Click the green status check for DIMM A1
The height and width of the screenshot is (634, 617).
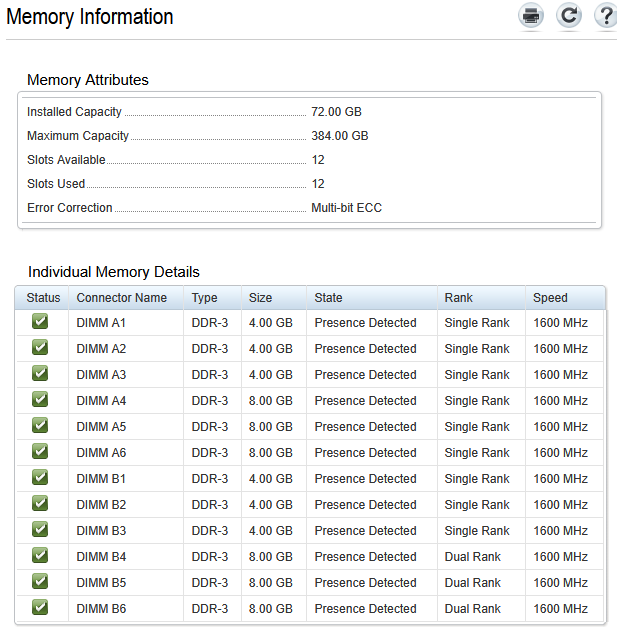[x=40, y=322]
